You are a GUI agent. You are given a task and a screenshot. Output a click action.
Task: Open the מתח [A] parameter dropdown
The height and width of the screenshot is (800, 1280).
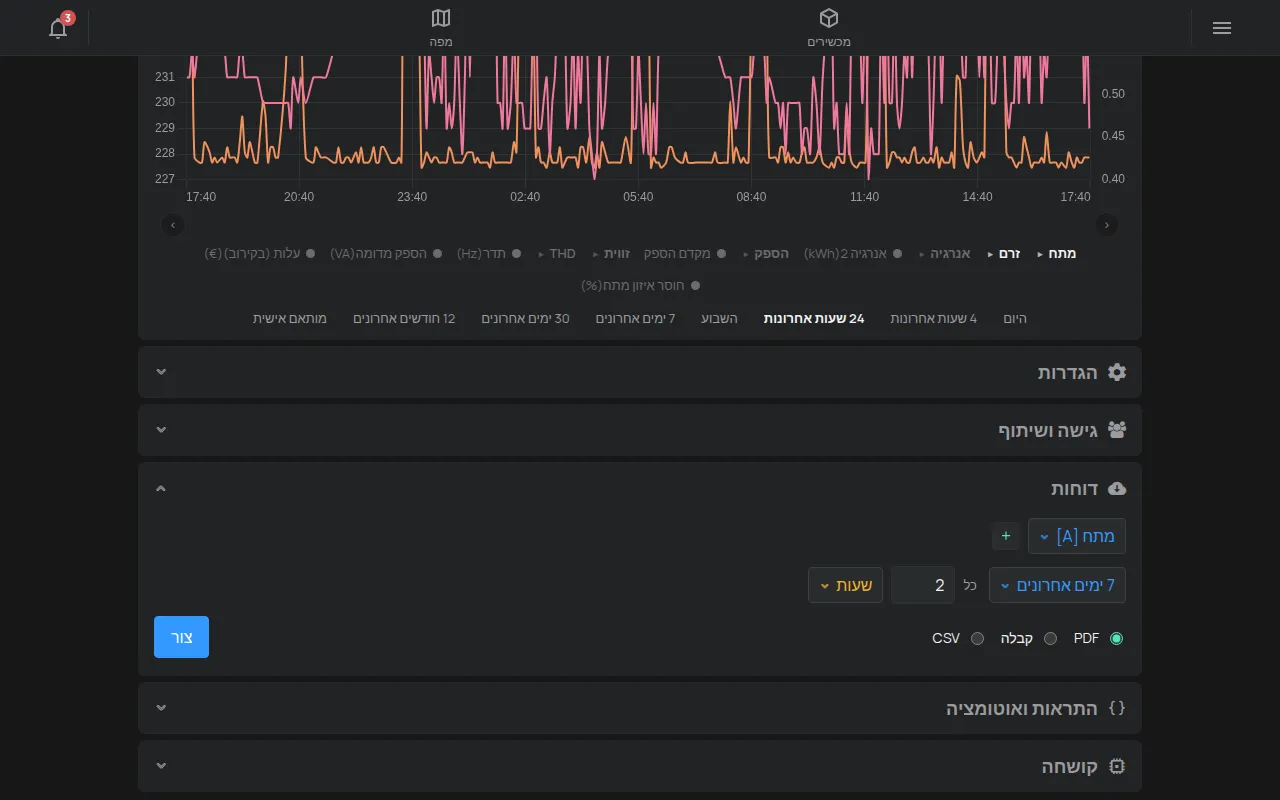(x=1077, y=536)
